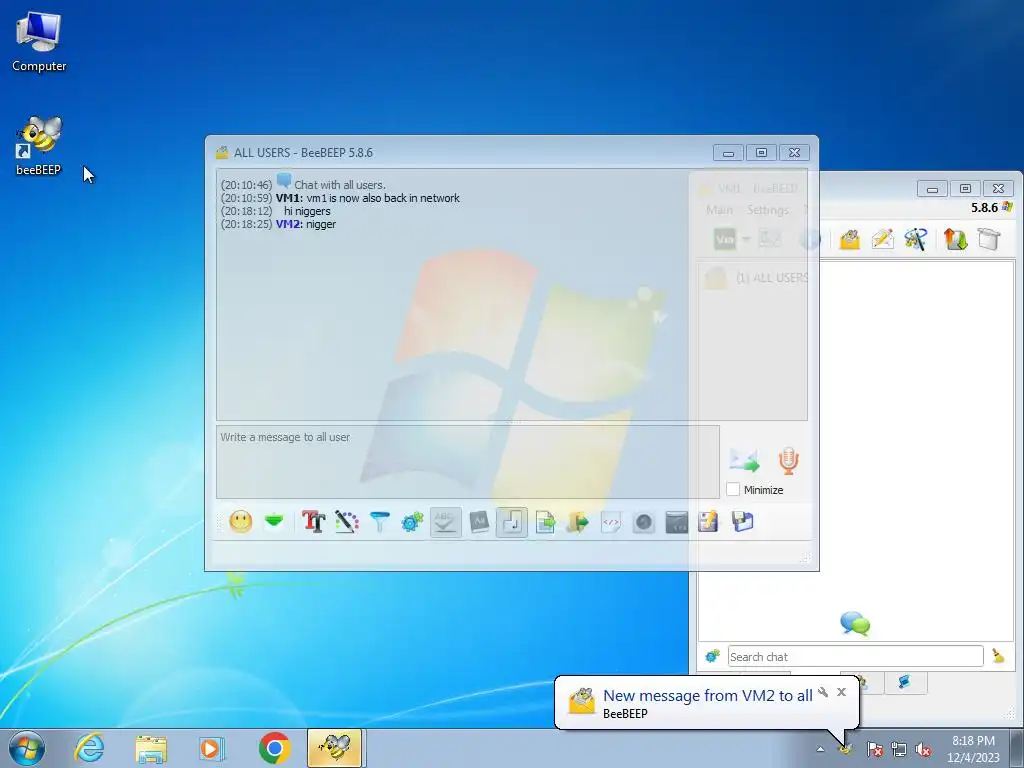The height and width of the screenshot is (768, 1024).
Task: Toggle the Return key sends message button
Action: tap(511, 522)
